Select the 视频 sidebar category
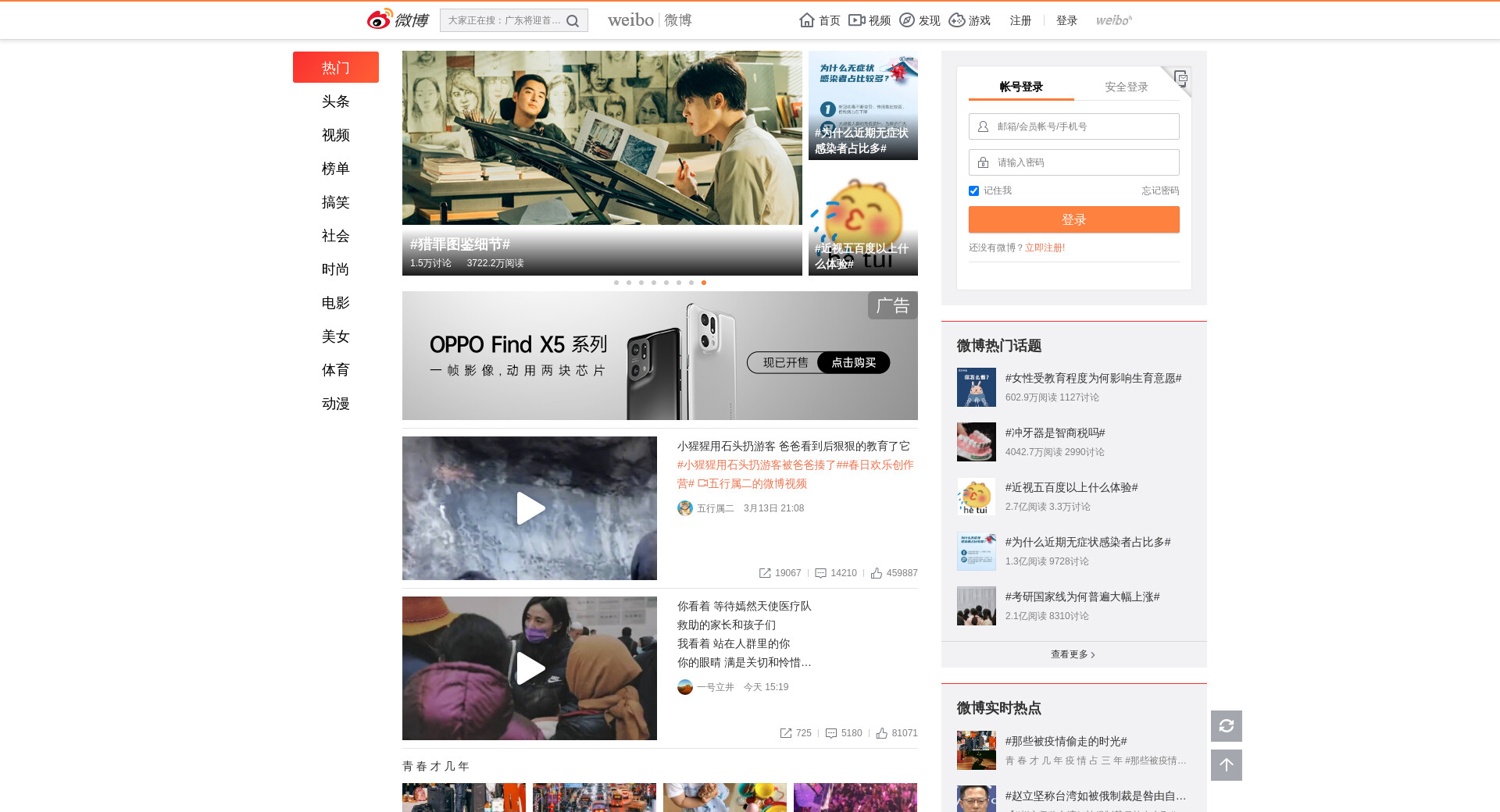The image size is (1500, 812). point(336,135)
